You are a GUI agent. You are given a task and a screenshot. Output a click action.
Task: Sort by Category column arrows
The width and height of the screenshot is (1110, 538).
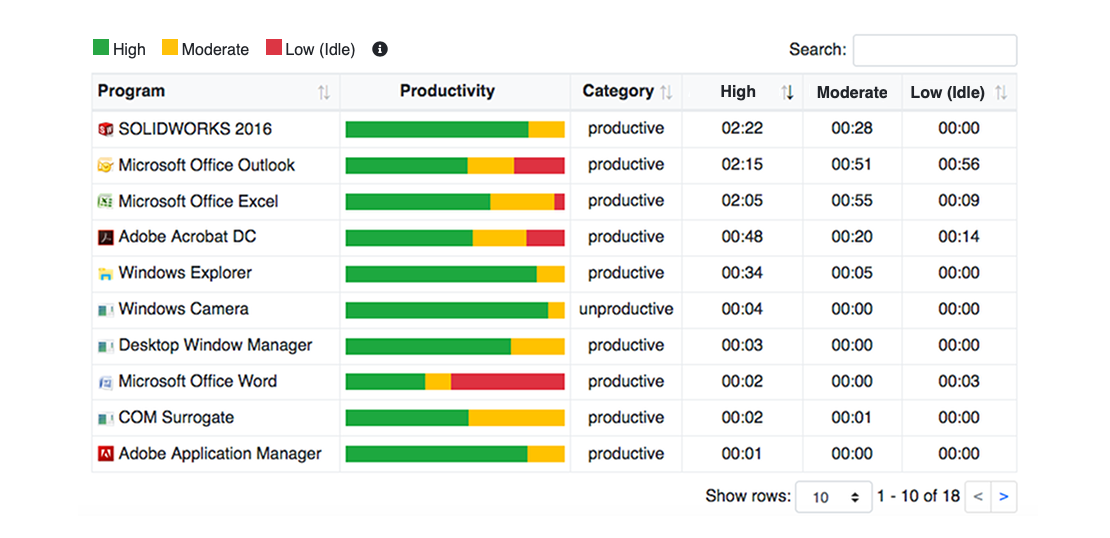pyautogui.click(x=665, y=92)
